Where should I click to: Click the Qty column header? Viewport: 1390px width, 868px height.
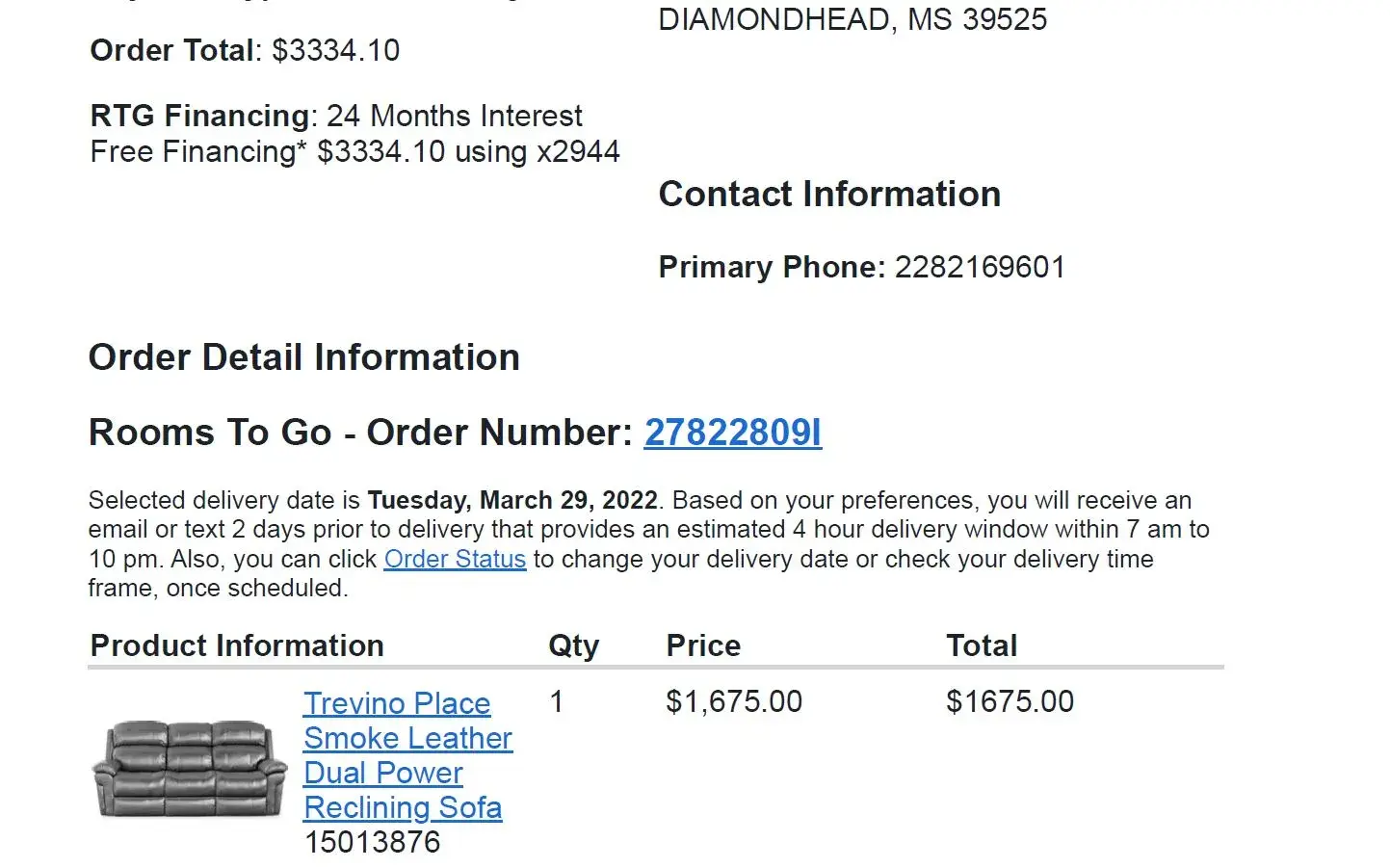573,645
